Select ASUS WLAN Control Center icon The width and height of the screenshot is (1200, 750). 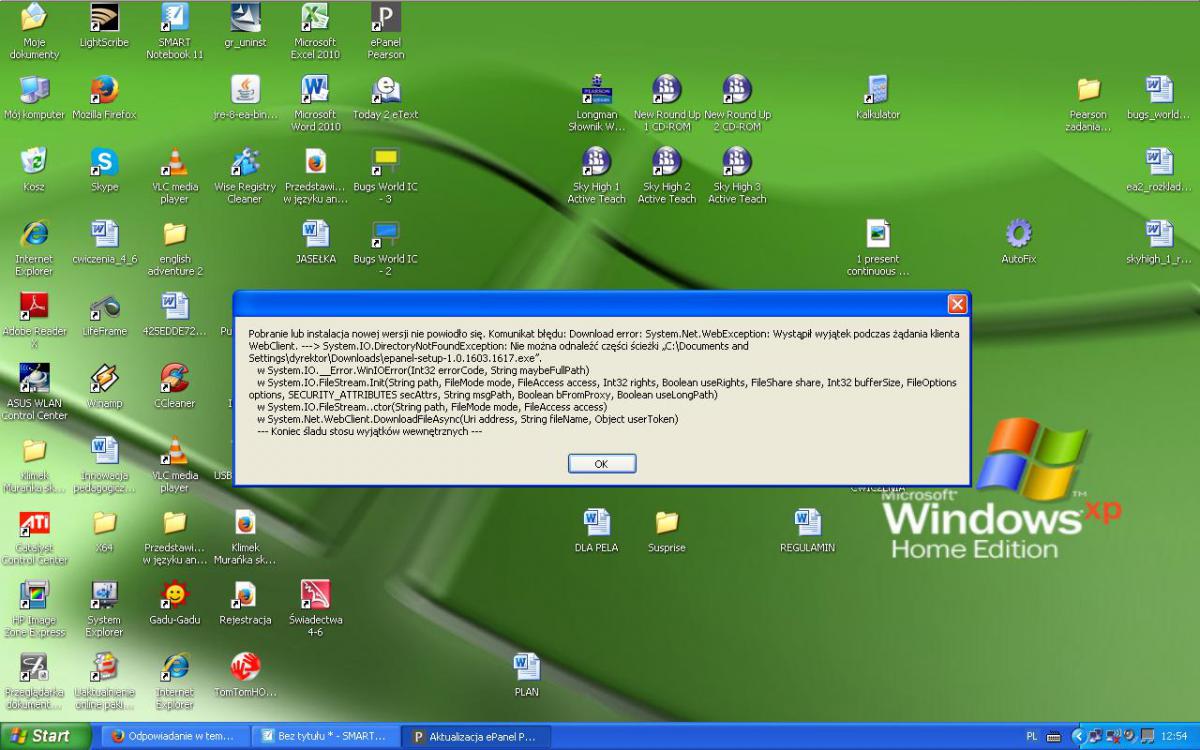(x=34, y=392)
